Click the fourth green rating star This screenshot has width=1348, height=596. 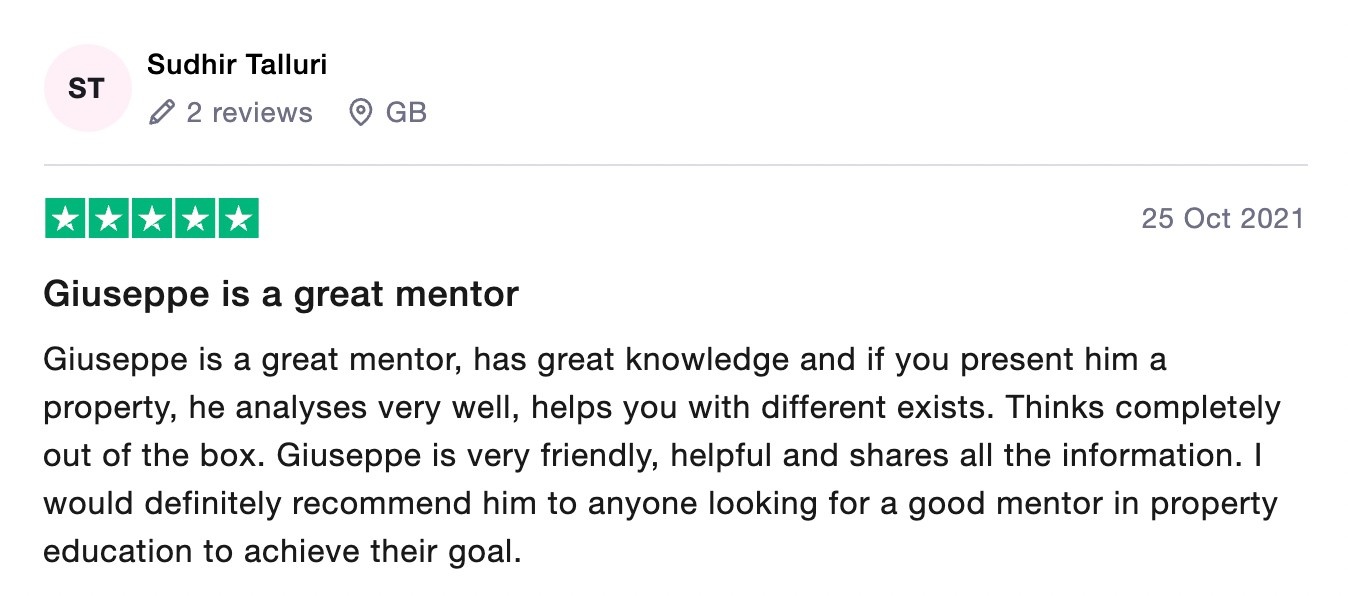(x=195, y=219)
